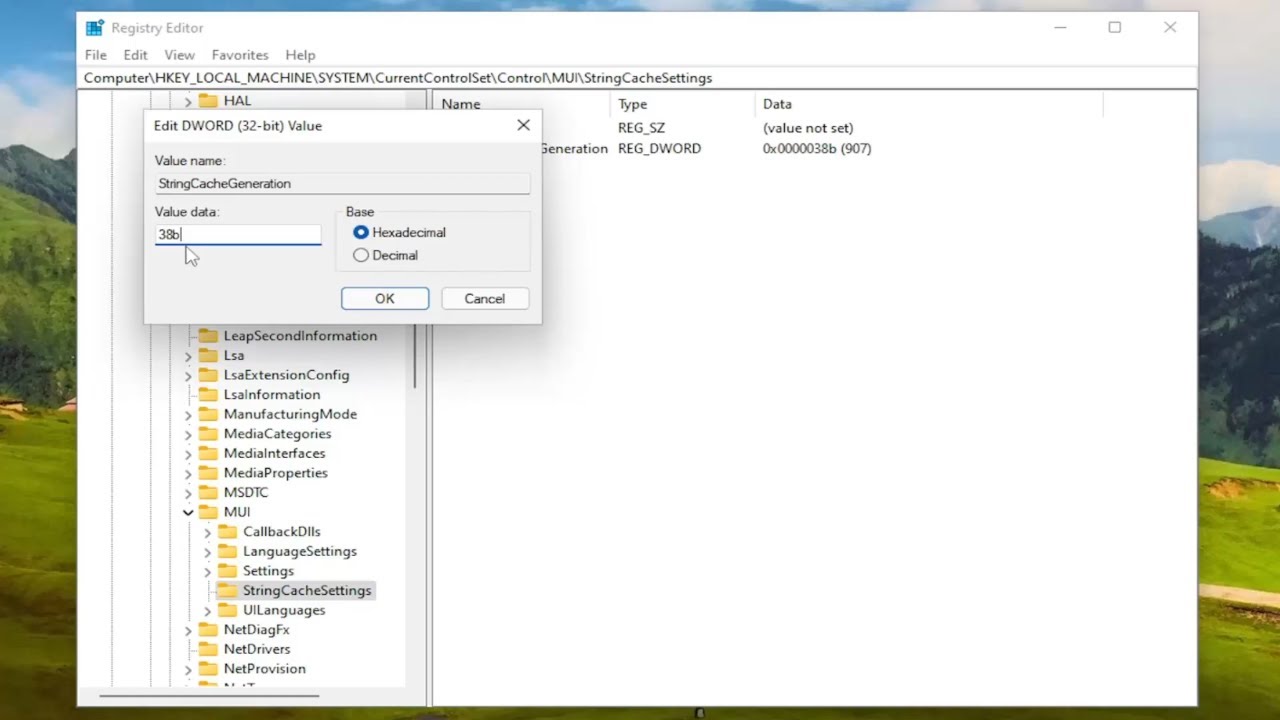Click the StringCacheSettings folder icon

[228, 590]
